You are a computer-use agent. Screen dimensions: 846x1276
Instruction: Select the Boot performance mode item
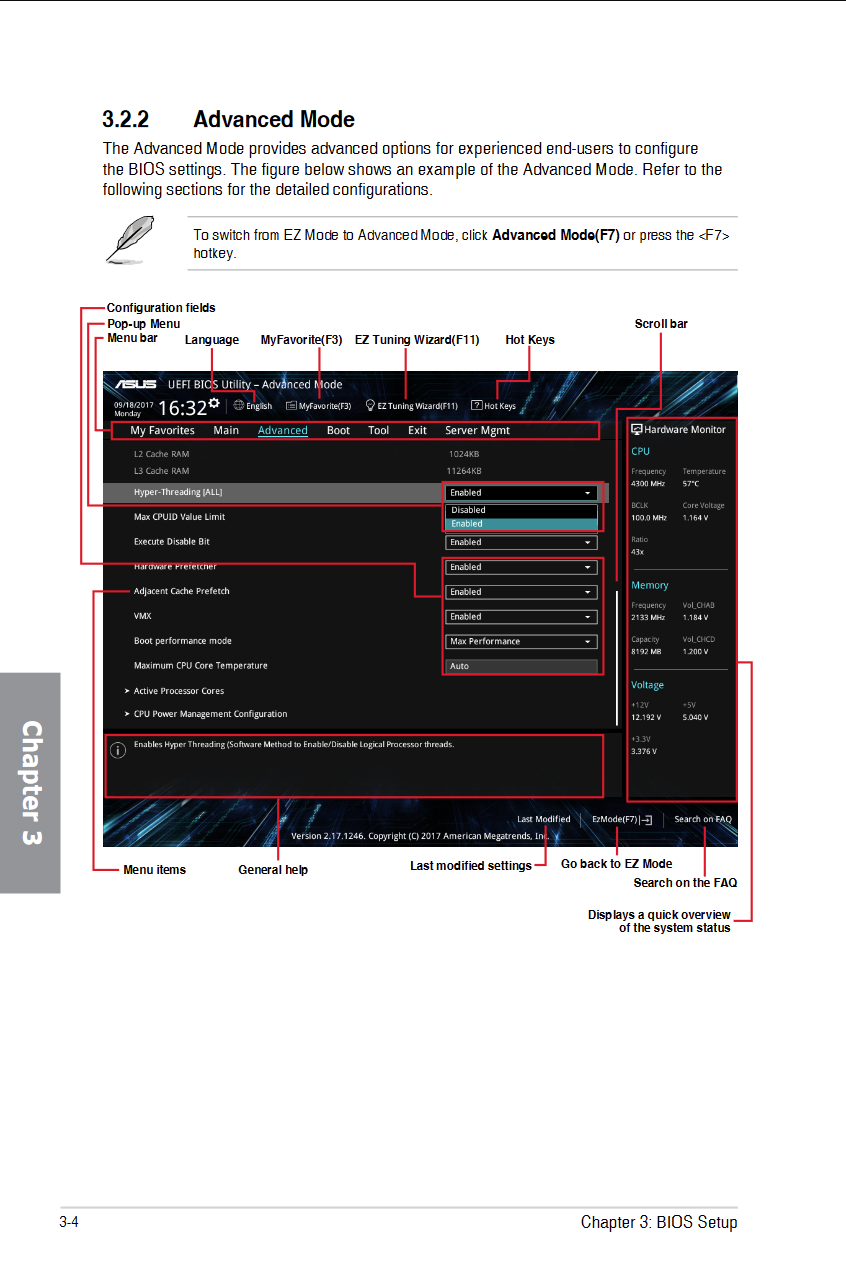183,641
